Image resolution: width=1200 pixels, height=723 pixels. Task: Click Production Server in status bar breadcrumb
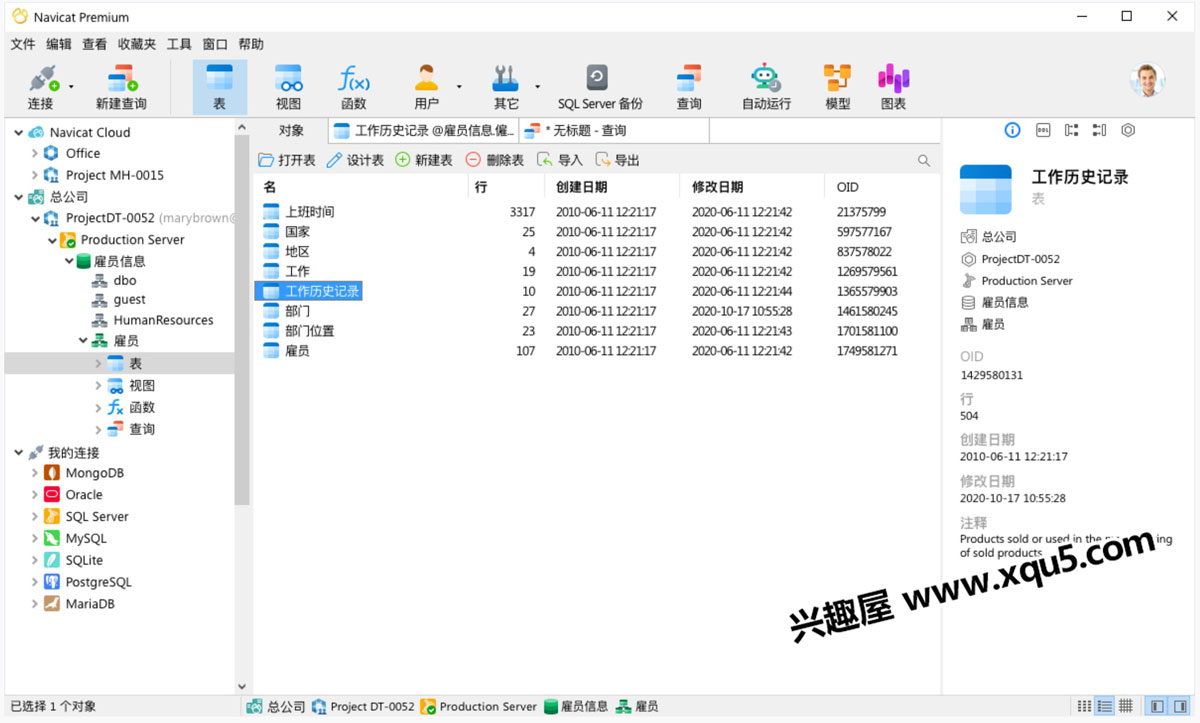[479, 706]
